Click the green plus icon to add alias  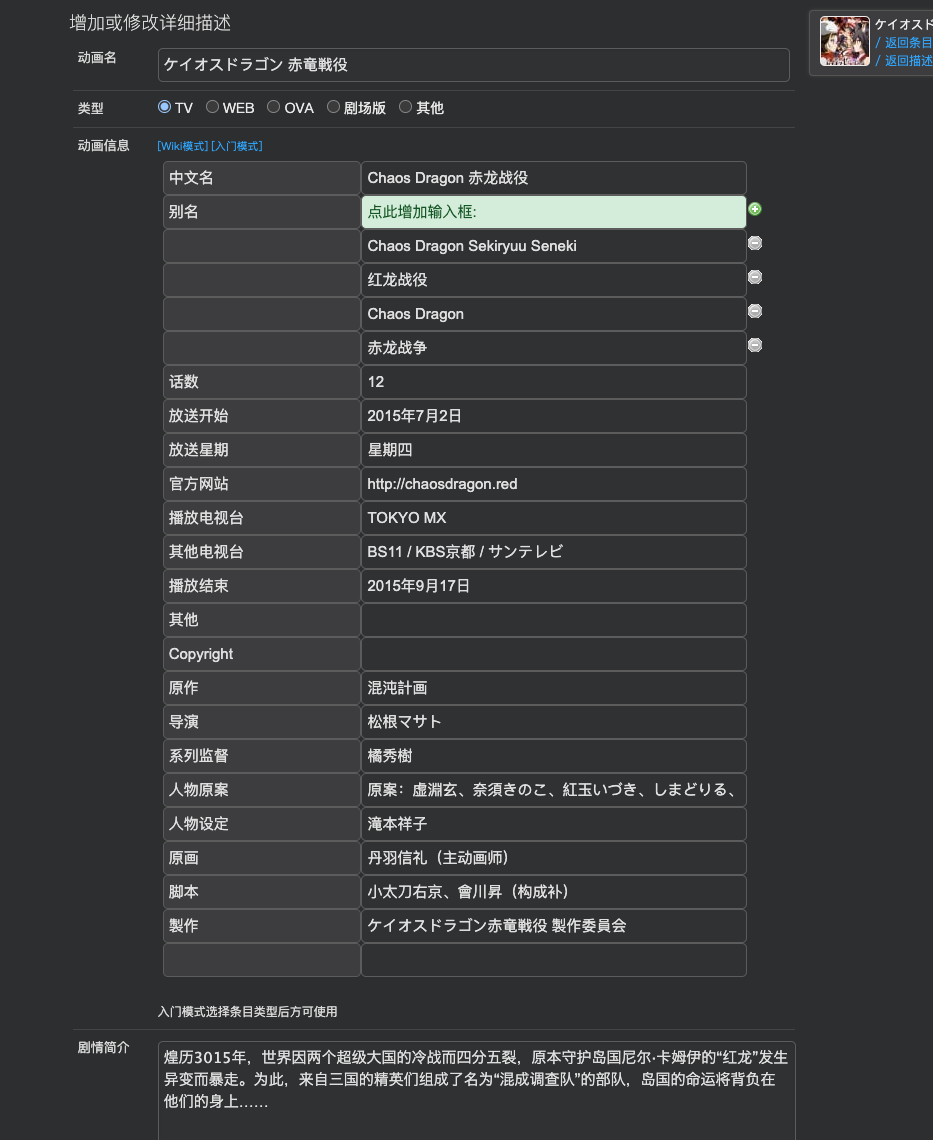pyautogui.click(x=754, y=209)
